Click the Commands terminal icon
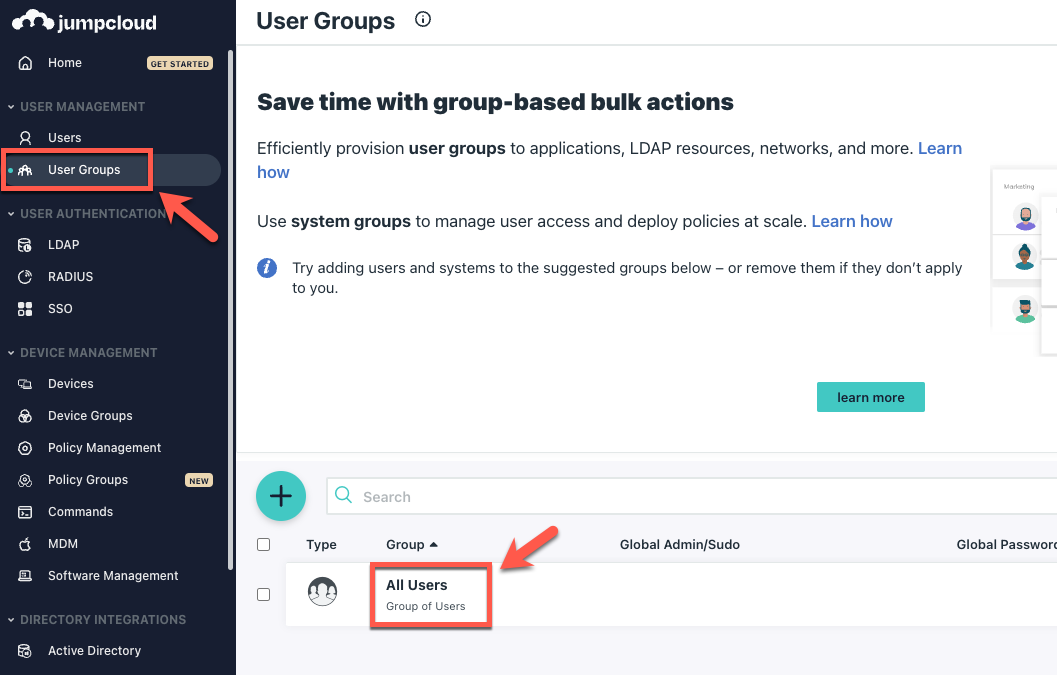The height and width of the screenshot is (675, 1057). pos(25,512)
